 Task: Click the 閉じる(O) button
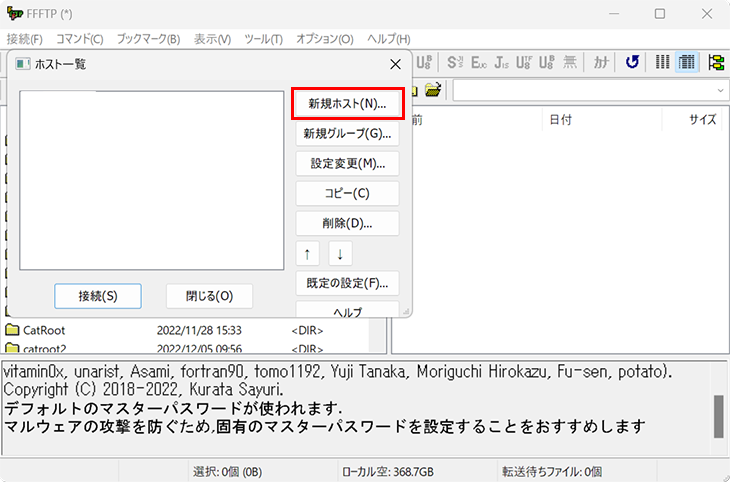[x=209, y=296]
